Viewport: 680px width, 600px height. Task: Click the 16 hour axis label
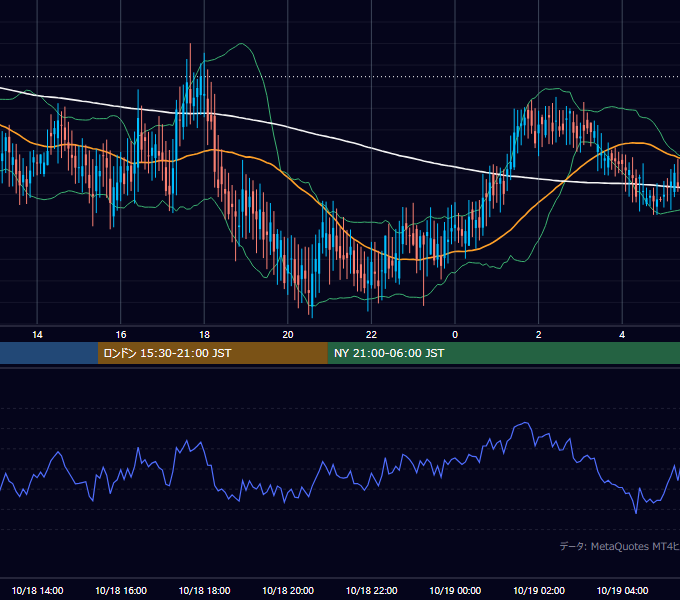[x=121, y=335]
